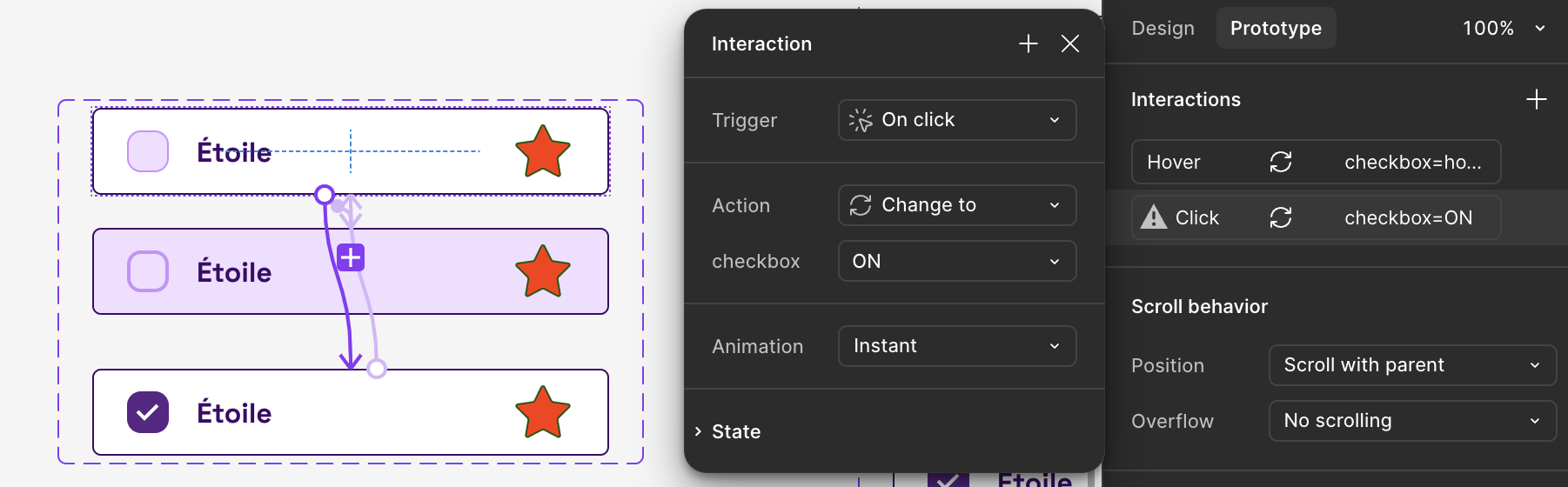Click the change-to icon on Click interaction
The image size is (1568, 487).
pos(1281,217)
